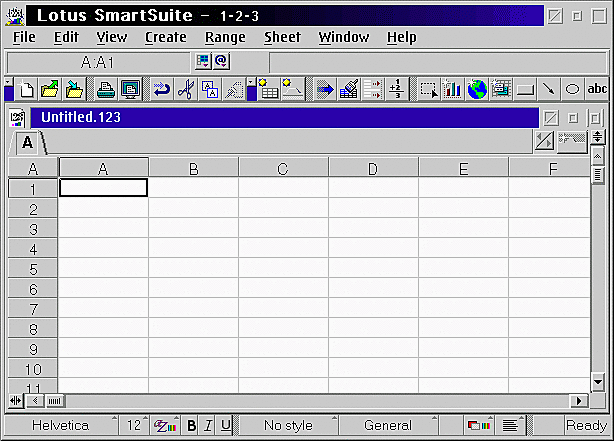This screenshot has height=441, width=614.
Task: Open the Sheet menu
Action: [282, 37]
